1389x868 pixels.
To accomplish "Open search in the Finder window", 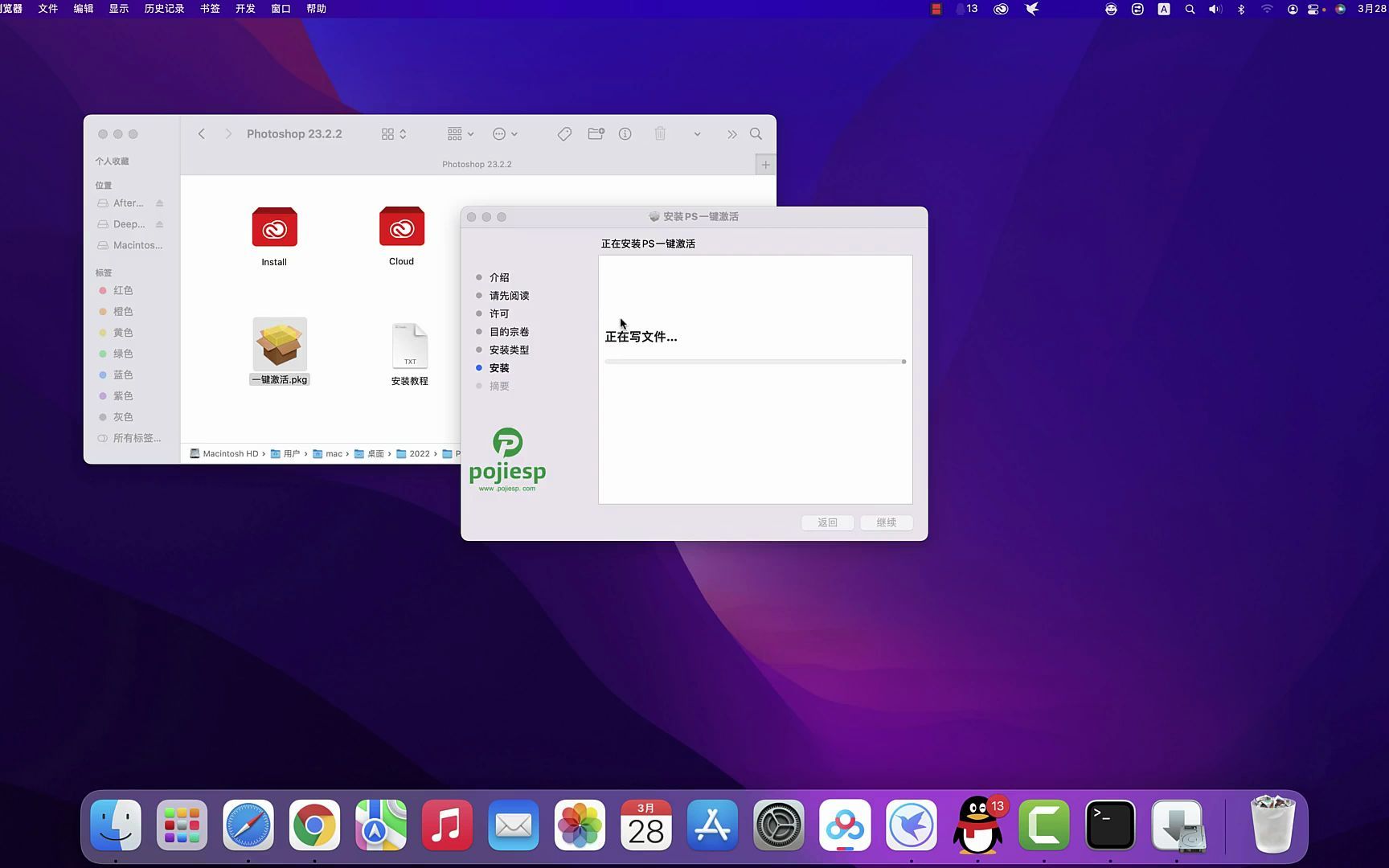I will pos(756,134).
